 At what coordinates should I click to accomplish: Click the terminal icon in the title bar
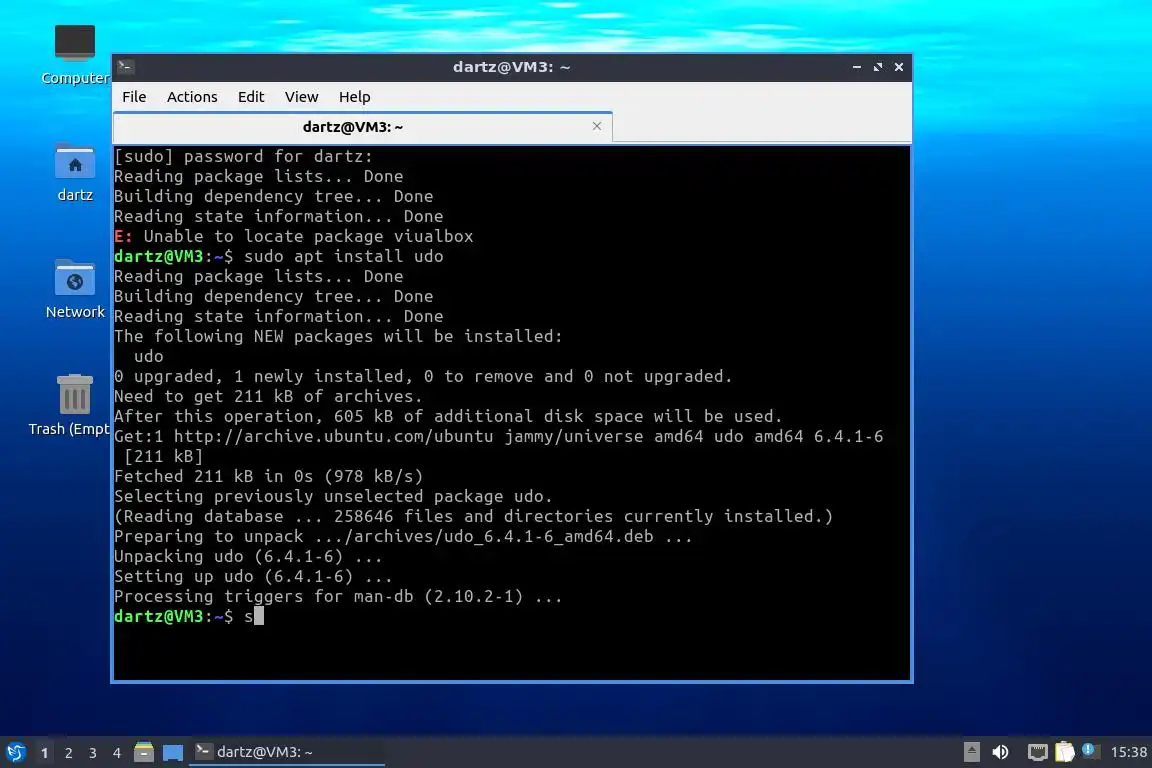tap(125, 67)
